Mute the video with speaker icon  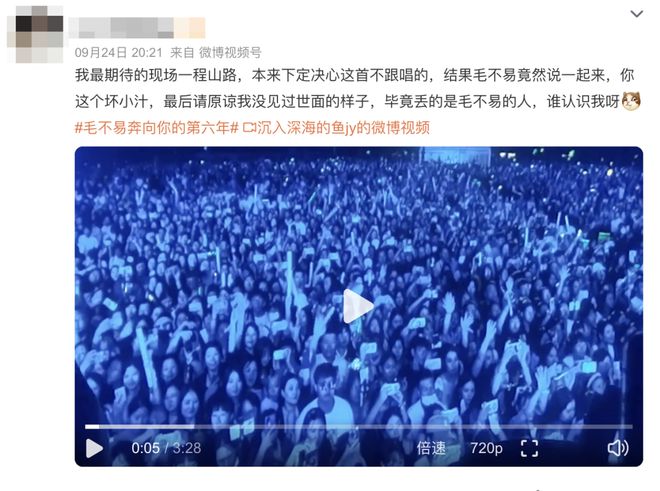618,448
